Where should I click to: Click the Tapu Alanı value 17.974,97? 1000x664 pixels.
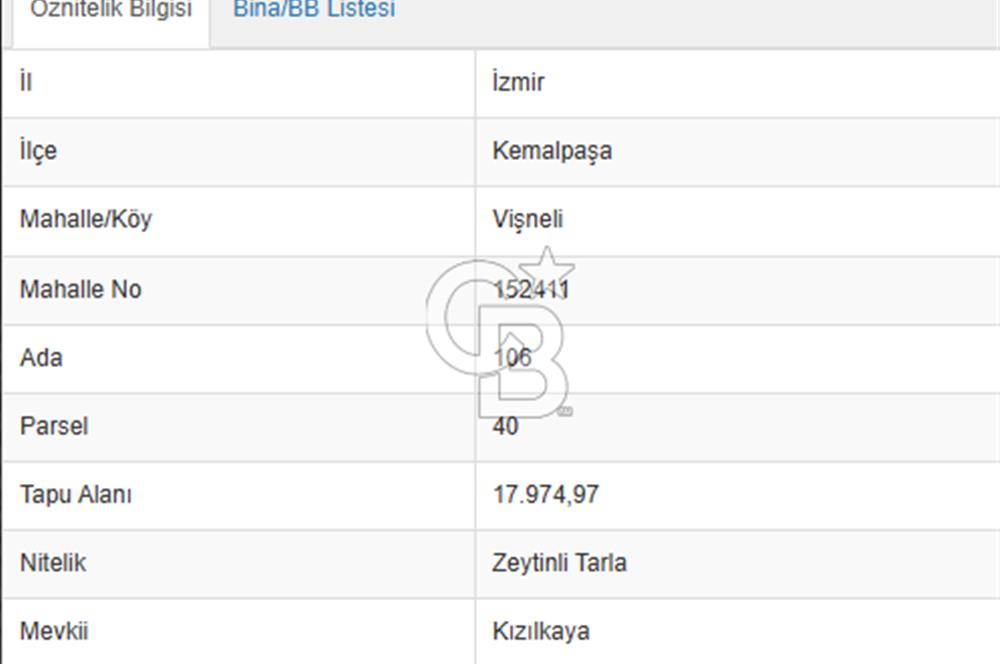(544, 494)
